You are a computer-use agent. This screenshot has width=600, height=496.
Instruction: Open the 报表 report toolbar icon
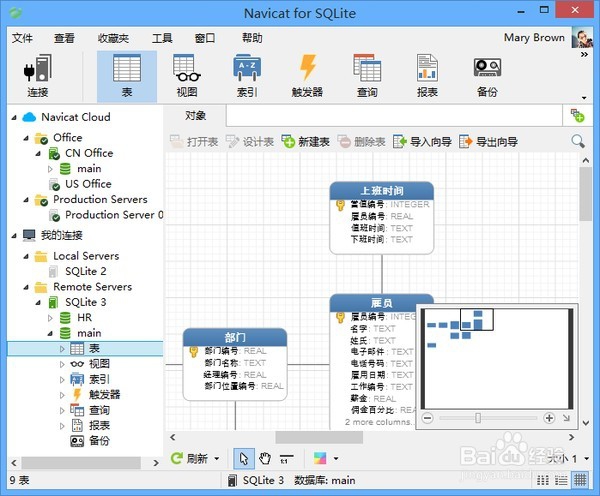pos(427,76)
